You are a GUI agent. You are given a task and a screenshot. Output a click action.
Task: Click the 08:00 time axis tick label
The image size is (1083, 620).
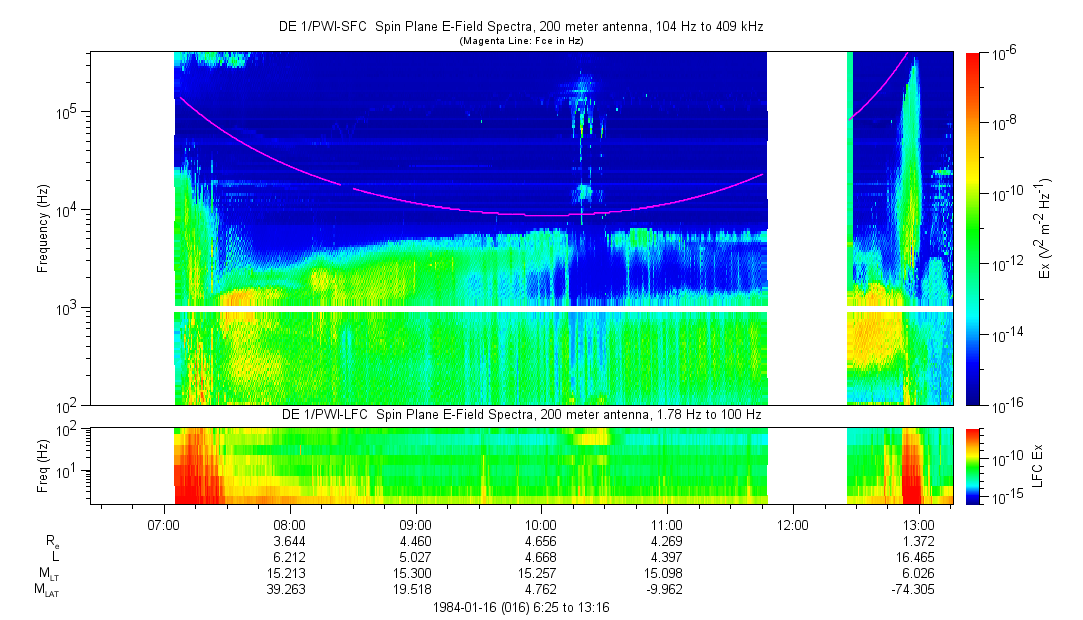[290, 523]
